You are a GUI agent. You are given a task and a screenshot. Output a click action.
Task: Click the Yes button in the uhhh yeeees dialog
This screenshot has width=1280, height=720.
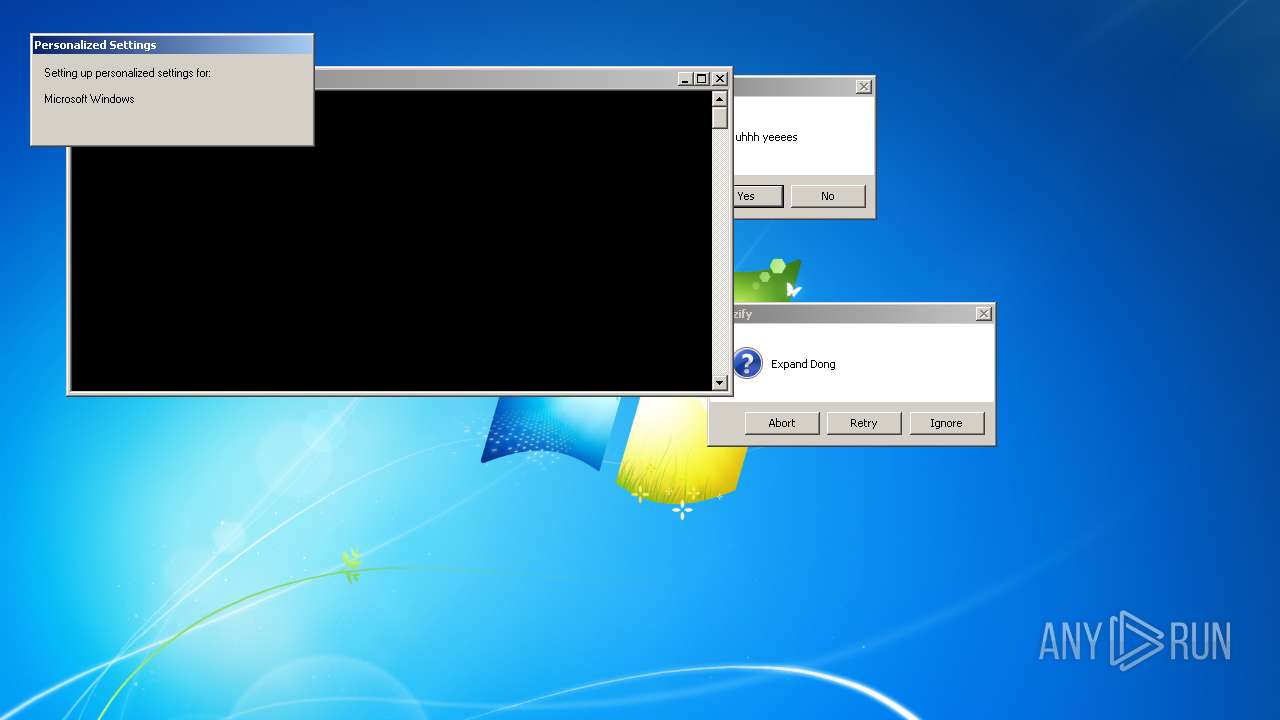pos(758,196)
